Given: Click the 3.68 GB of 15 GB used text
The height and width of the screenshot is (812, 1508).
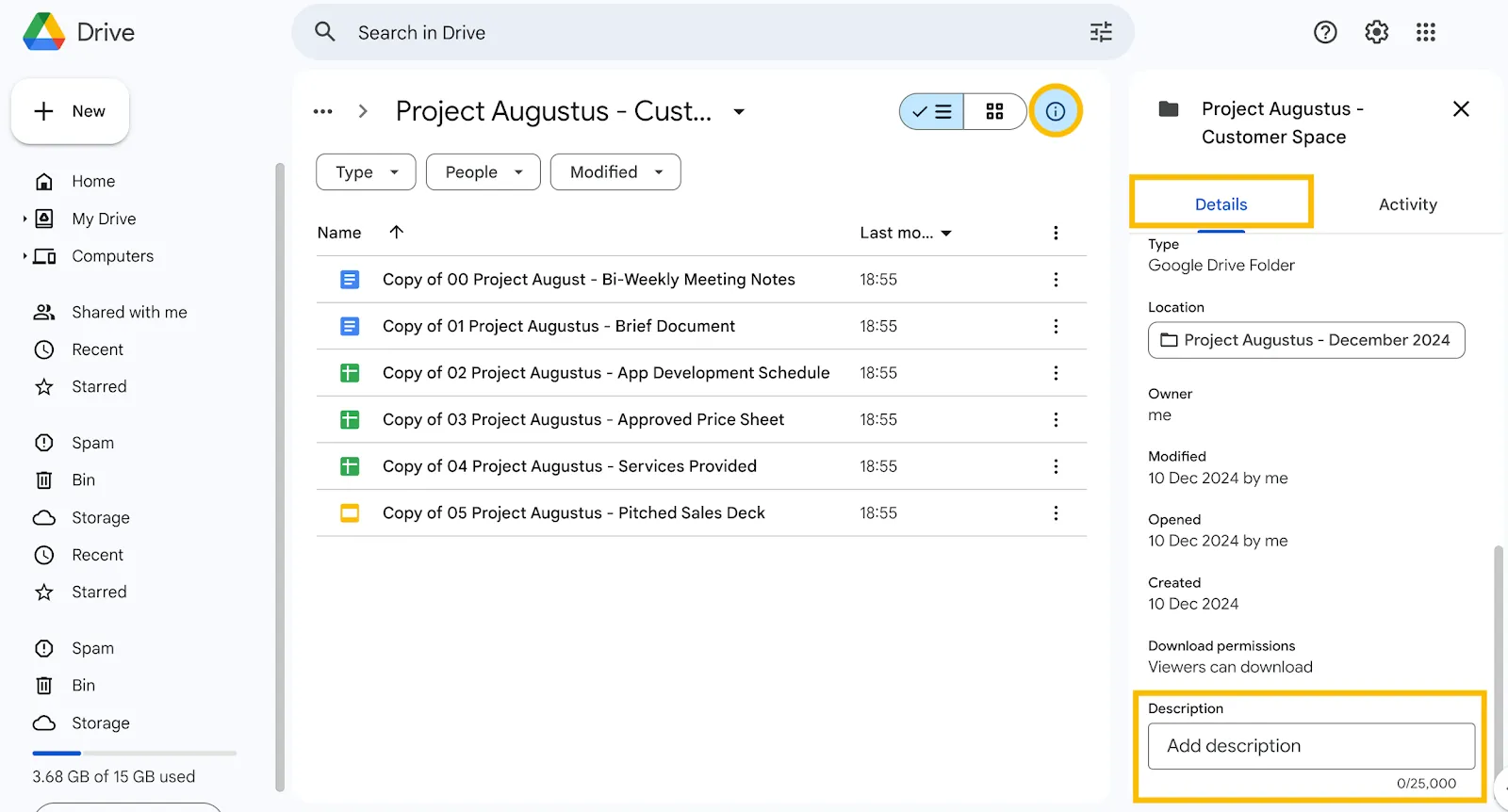Looking at the screenshot, I should (114, 777).
